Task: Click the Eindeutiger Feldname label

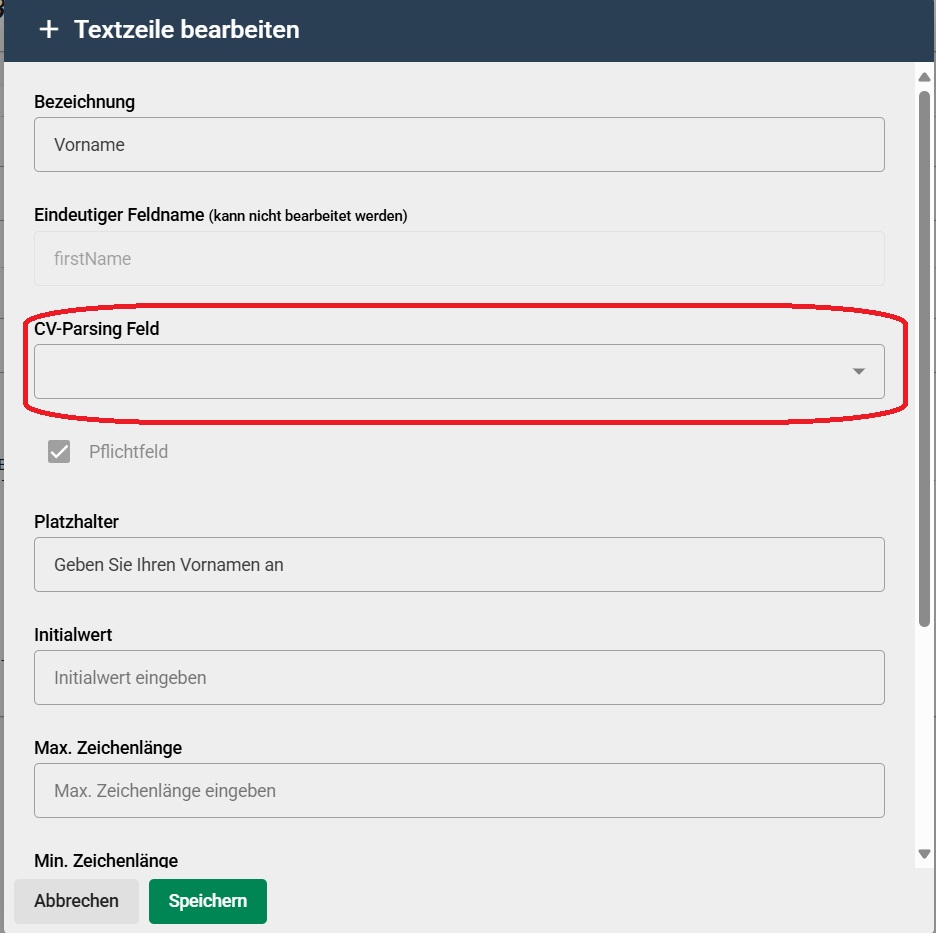Action: pyautogui.click(x=119, y=215)
